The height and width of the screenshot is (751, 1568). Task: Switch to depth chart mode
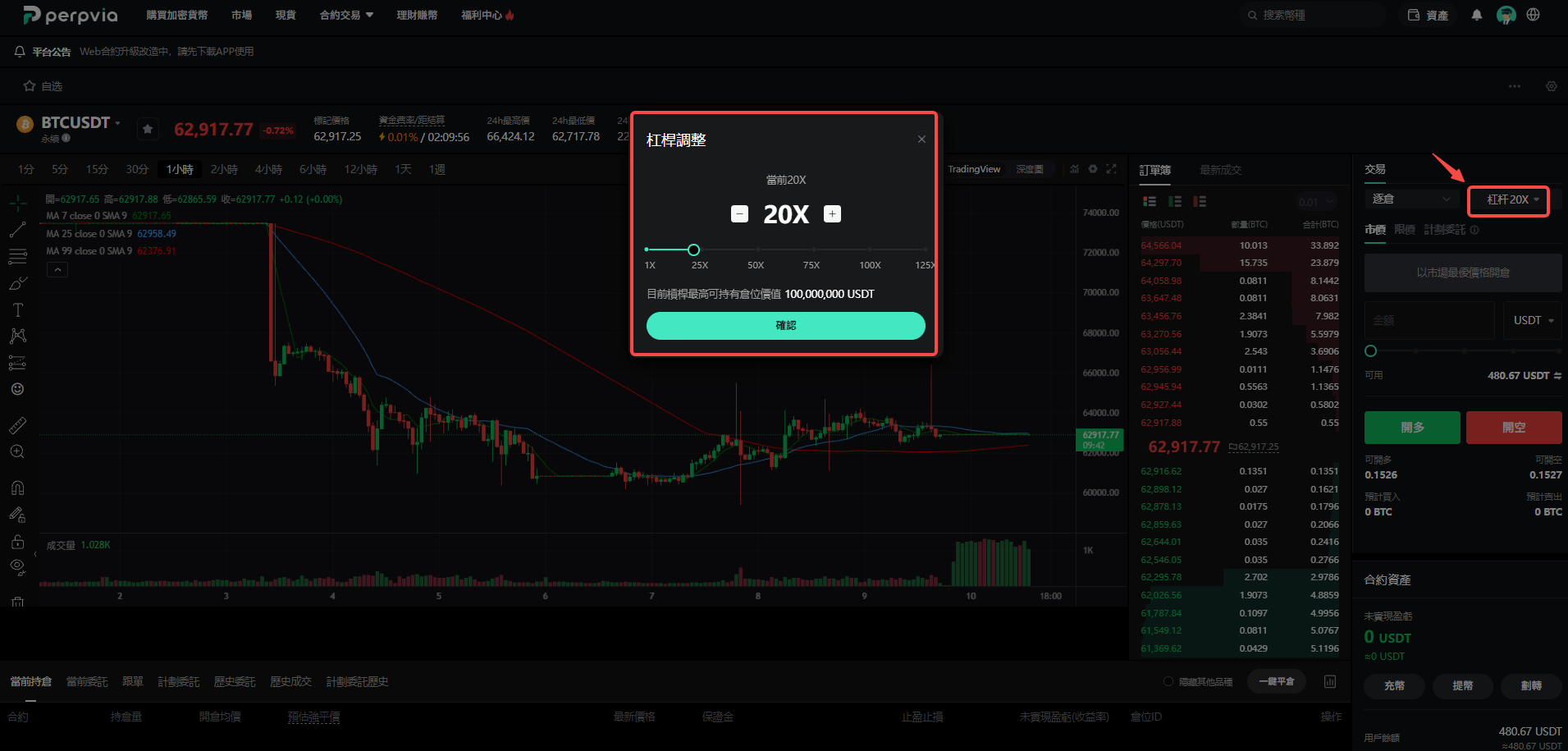tap(1030, 169)
